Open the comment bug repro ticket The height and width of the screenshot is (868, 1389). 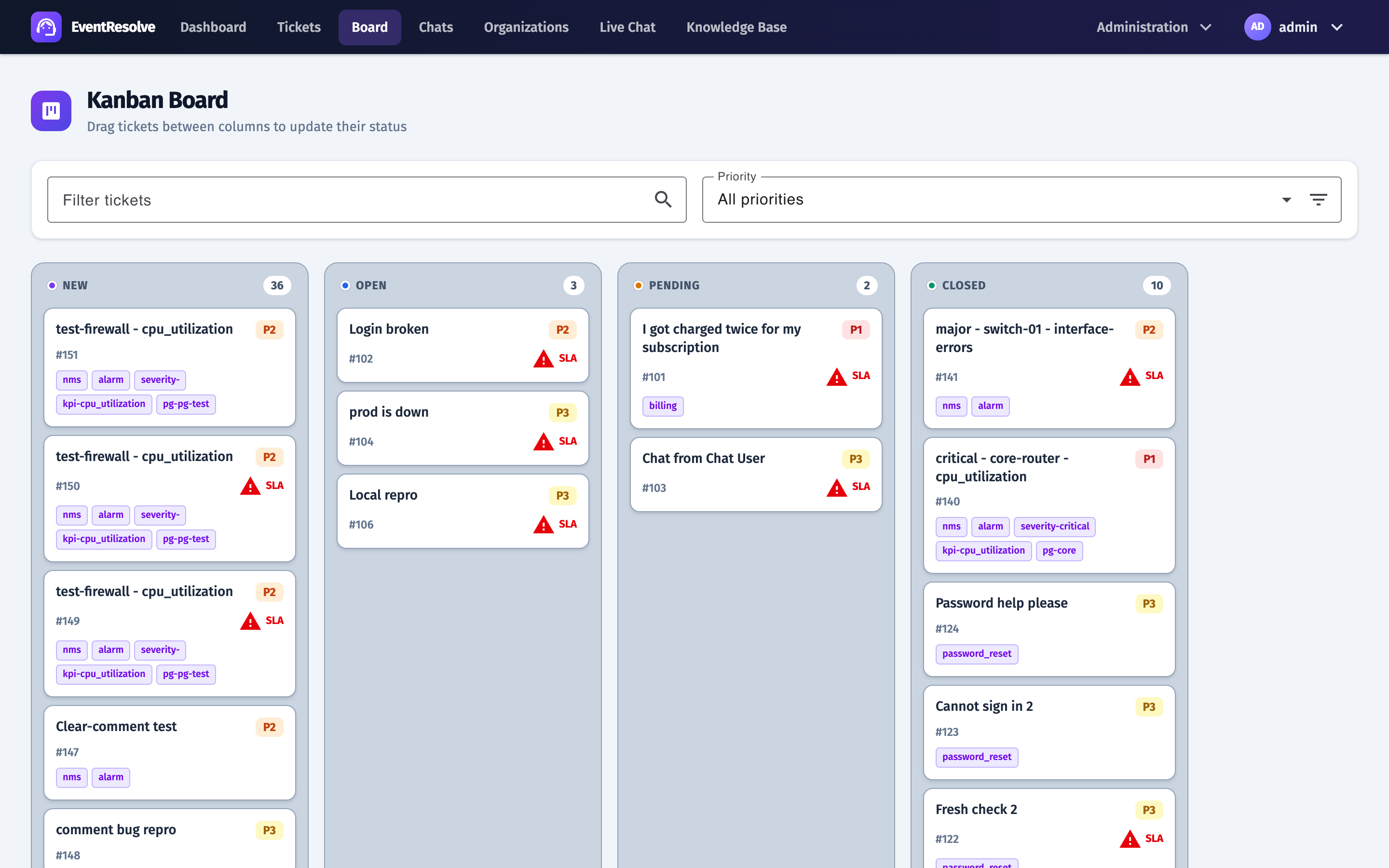[x=169, y=839]
